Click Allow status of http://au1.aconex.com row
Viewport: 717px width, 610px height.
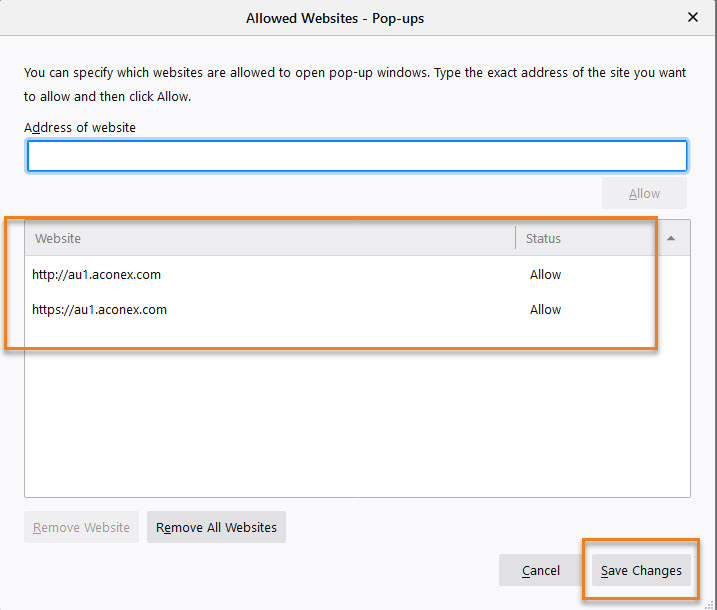tap(545, 274)
